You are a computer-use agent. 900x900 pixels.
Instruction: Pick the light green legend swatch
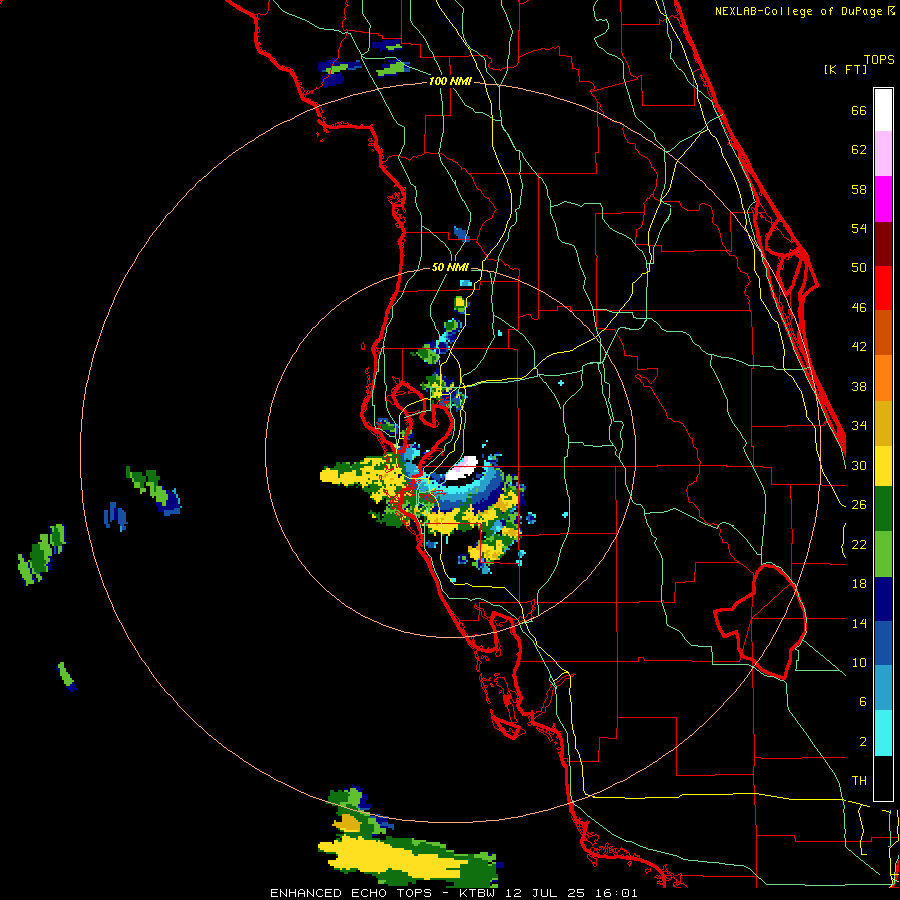pyautogui.click(x=883, y=554)
